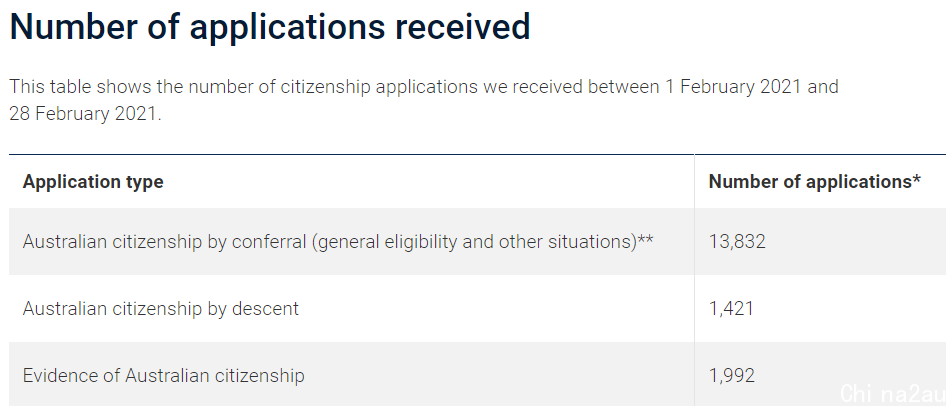Screen dimensions: 951x406
Task: Click the '28 February 2021' date text
Action: point(83,113)
